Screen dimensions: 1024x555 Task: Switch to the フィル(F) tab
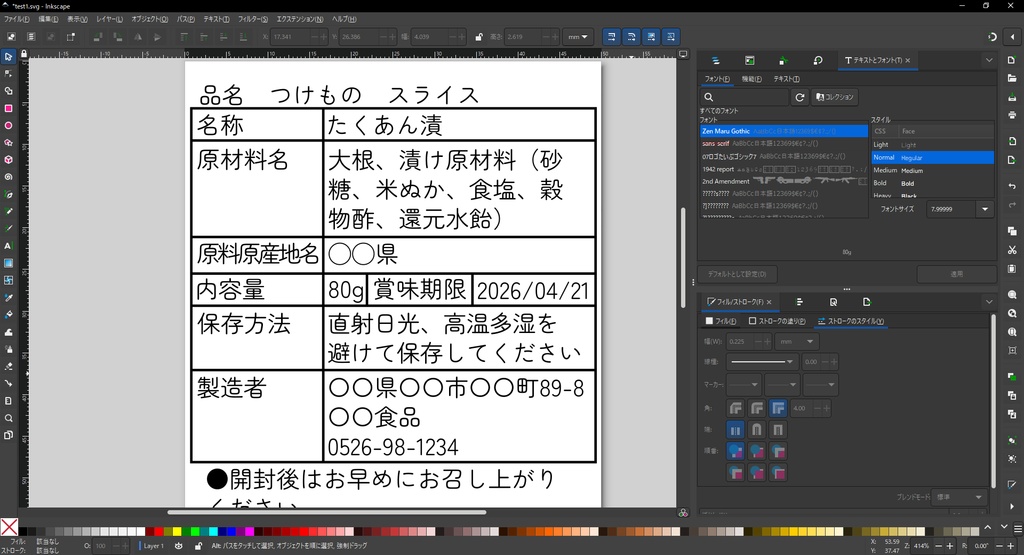pos(721,321)
